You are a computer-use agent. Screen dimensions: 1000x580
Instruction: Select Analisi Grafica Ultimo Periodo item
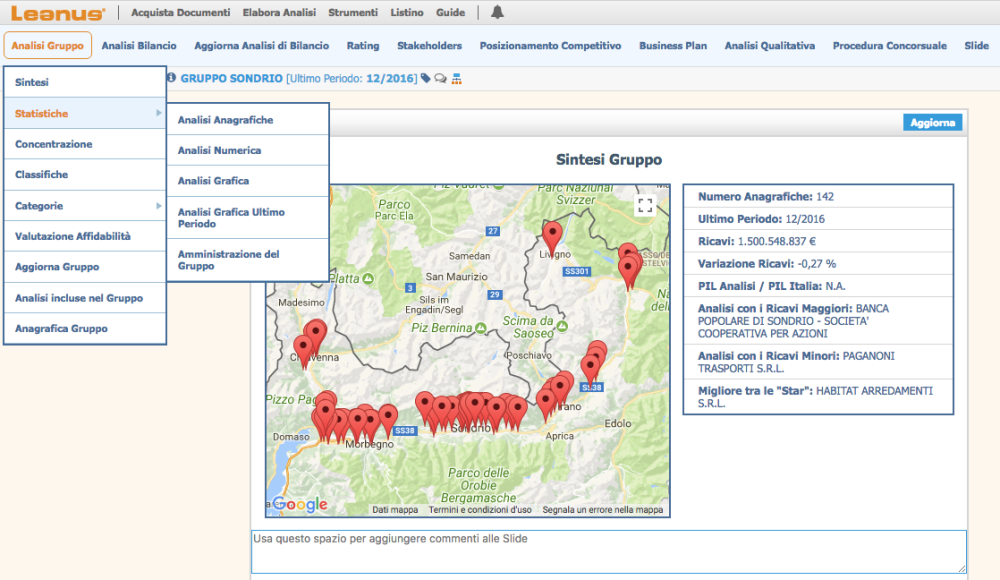click(248, 218)
